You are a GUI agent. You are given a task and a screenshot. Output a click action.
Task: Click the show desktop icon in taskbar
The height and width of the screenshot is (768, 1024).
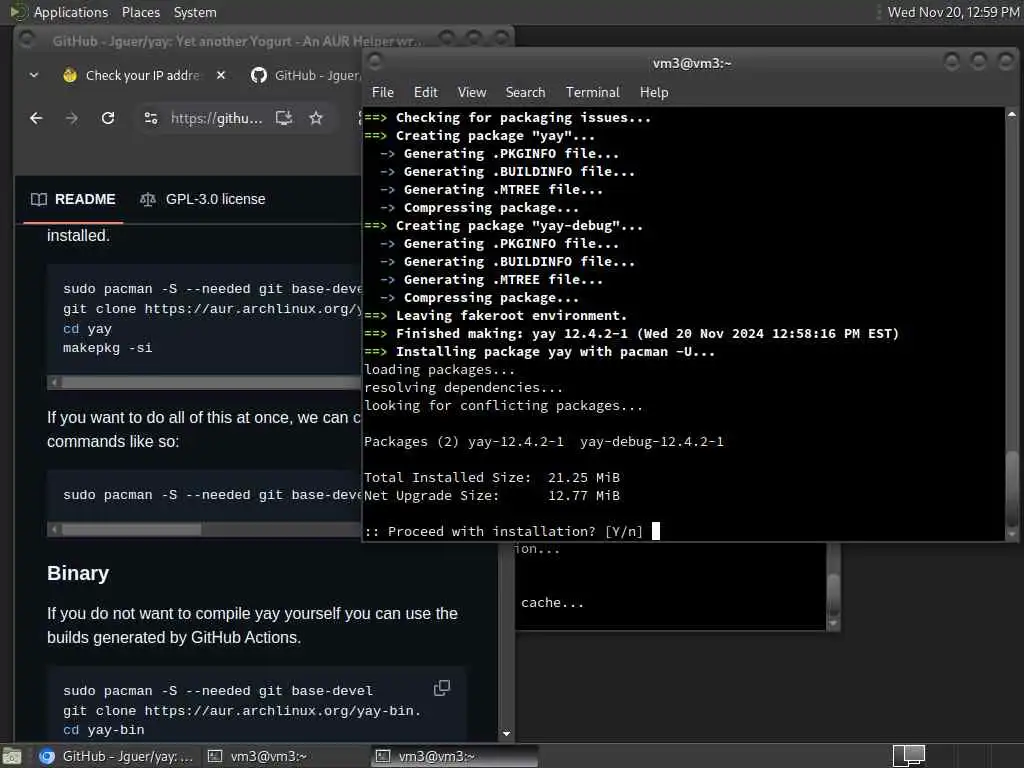(12, 756)
